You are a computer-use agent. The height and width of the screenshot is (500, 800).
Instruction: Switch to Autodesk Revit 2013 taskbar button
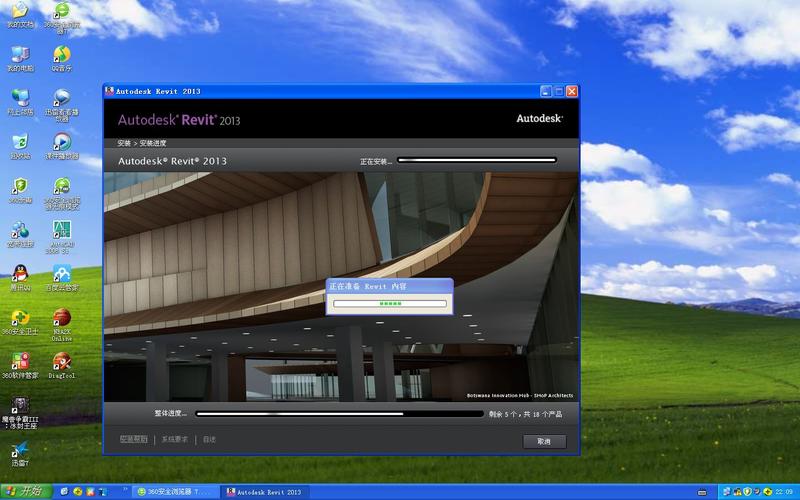pos(265,492)
